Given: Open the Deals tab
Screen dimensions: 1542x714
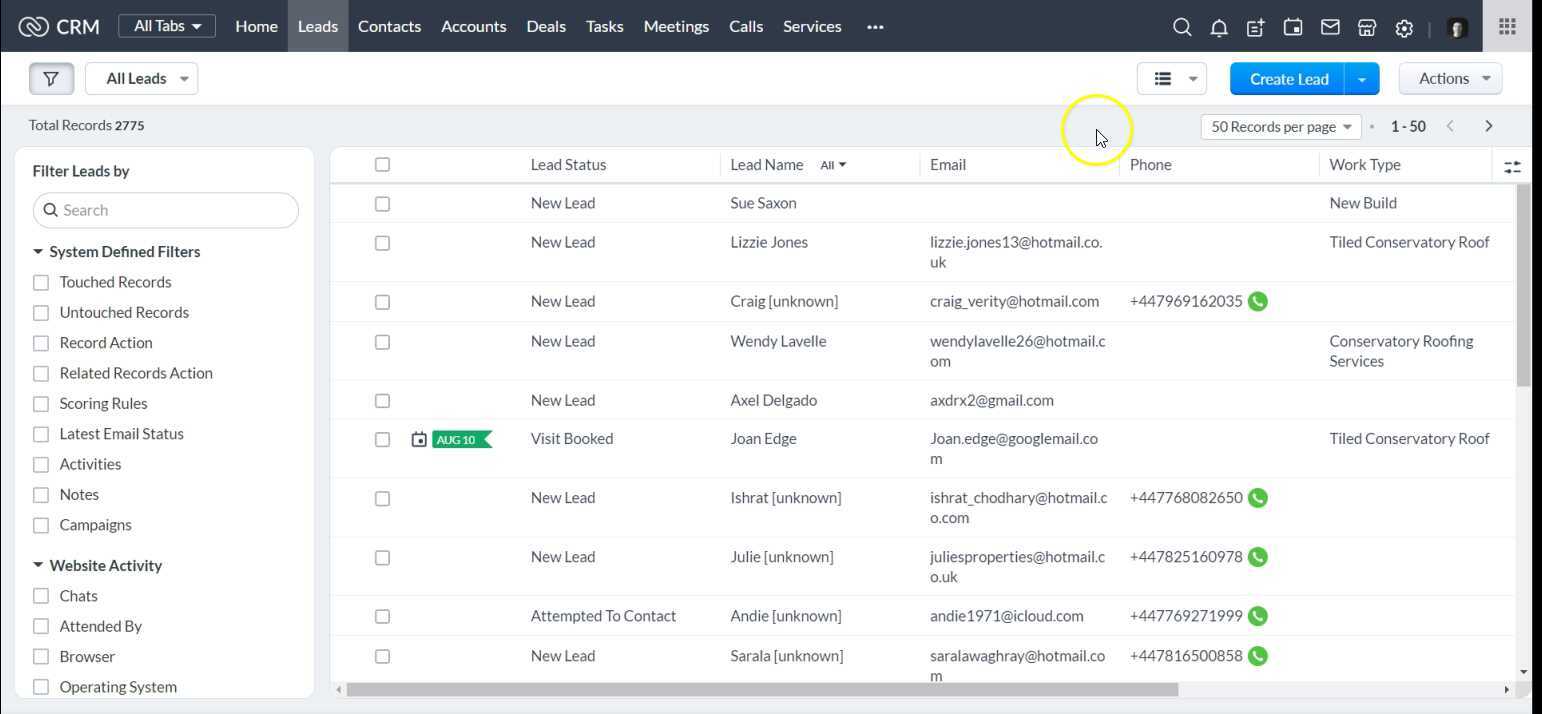Looking at the screenshot, I should (x=545, y=27).
